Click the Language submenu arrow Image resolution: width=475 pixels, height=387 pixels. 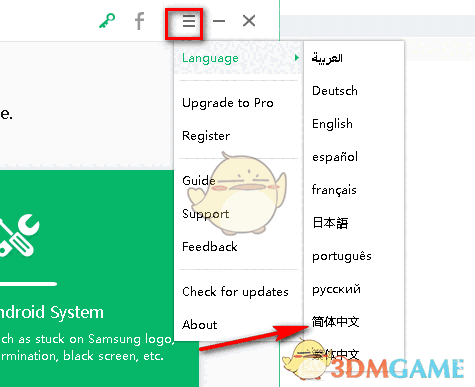click(297, 58)
